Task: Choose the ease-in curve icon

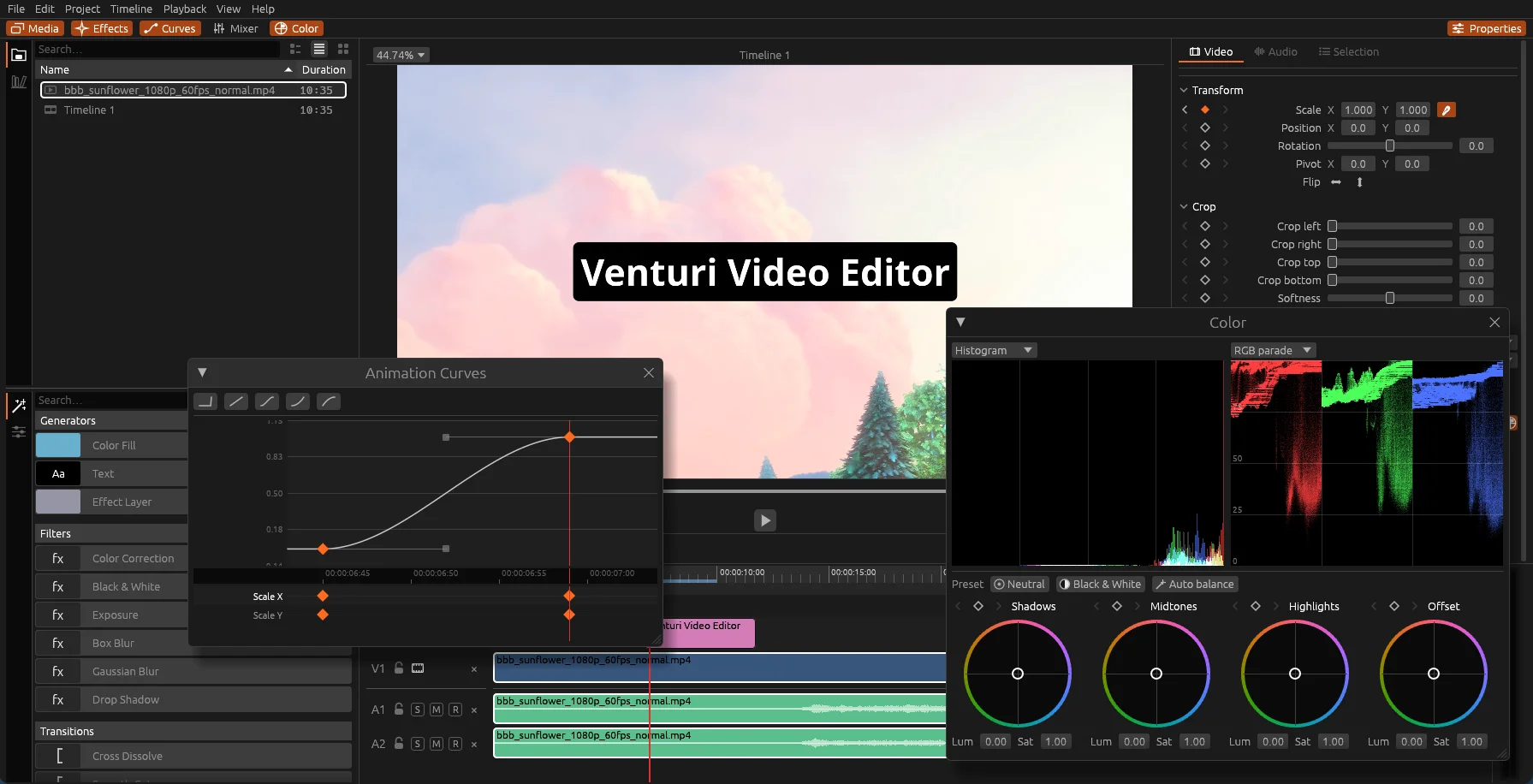Action: point(298,401)
